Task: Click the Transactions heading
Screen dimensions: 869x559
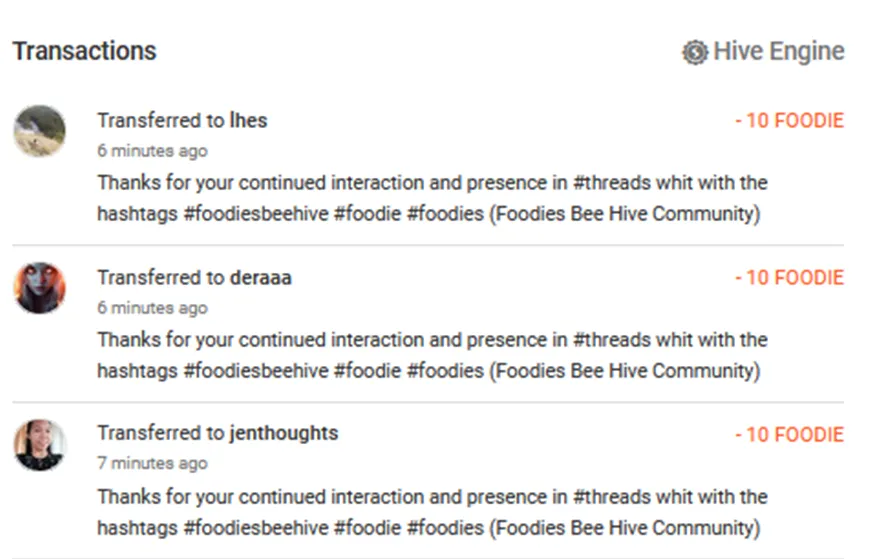Action: click(x=85, y=51)
